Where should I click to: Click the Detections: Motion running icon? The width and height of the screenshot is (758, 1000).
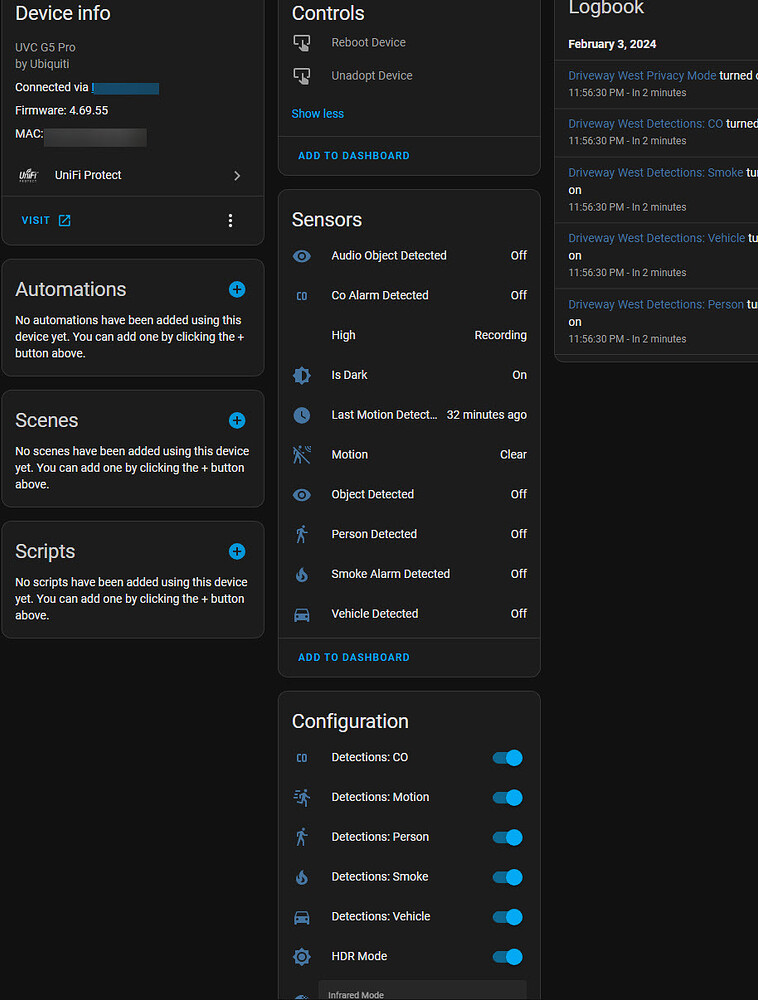(302, 797)
